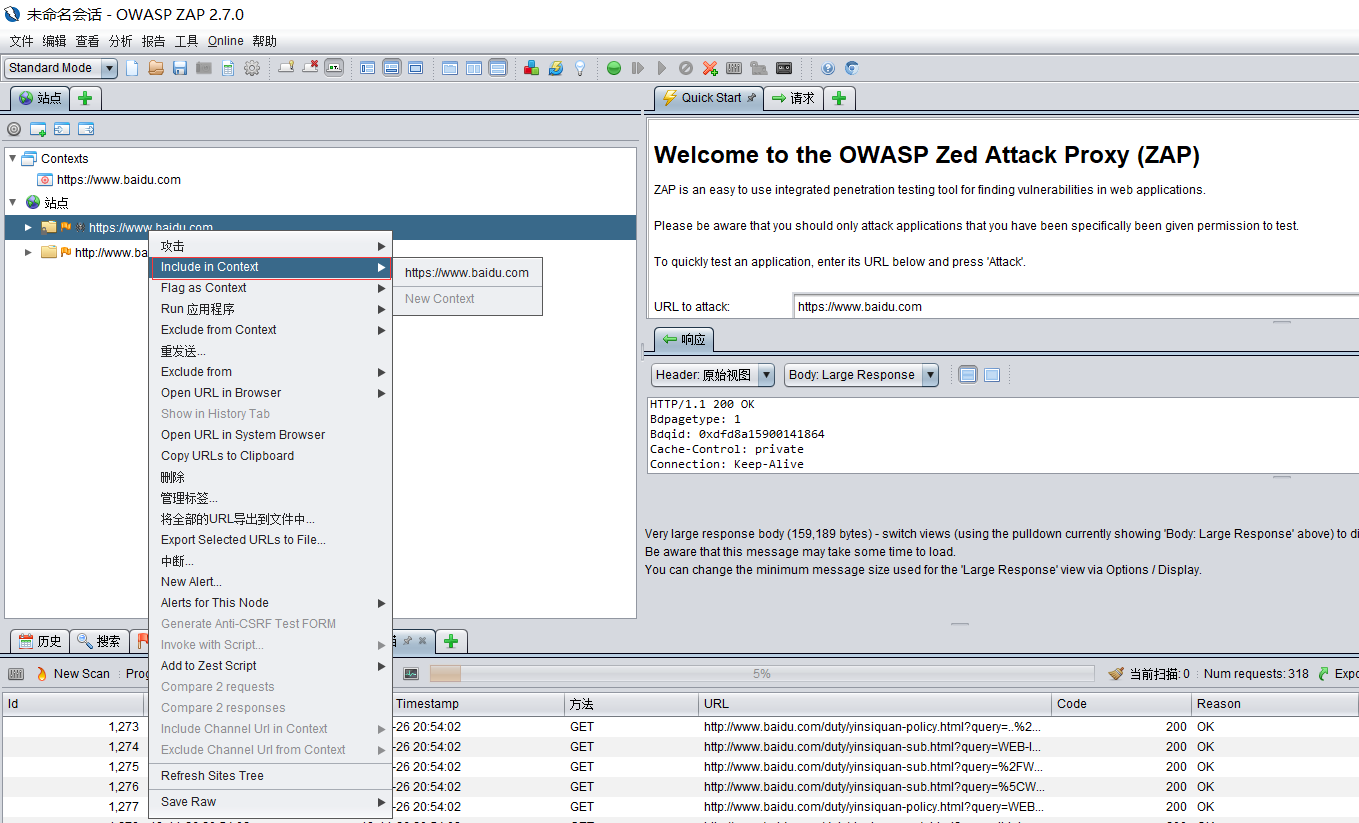Screen dimensions: 1359x823
Task: Click the globe update icon beside Manage Add-ons
Action: 555,68
